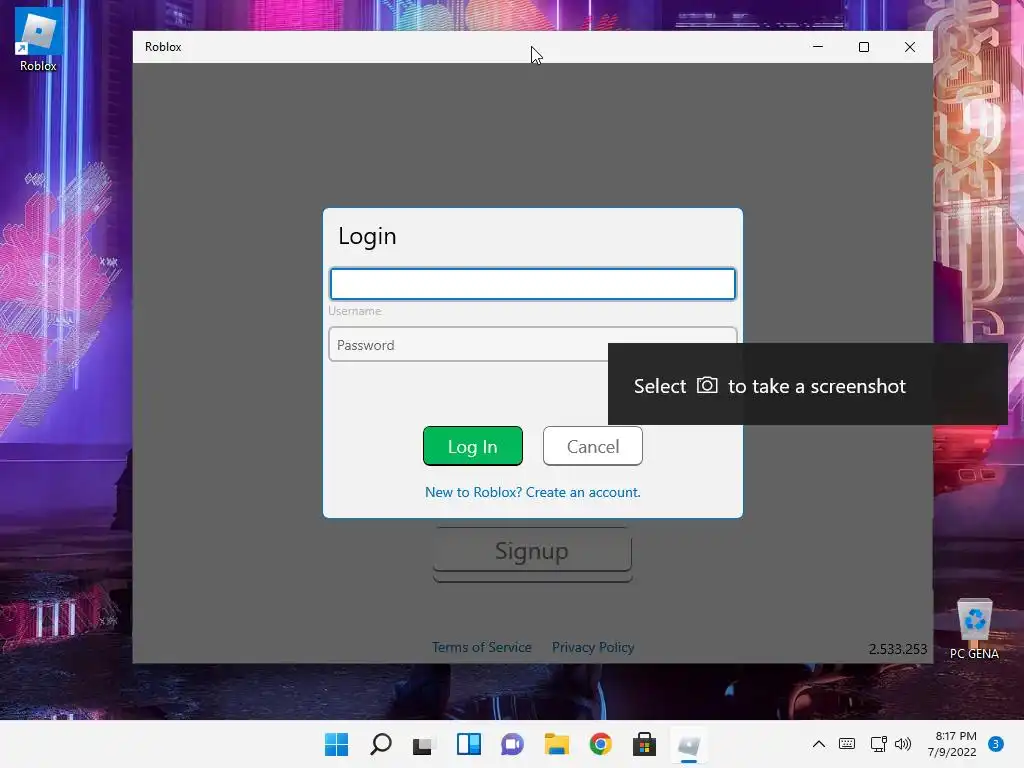Image resolution: width=1024 pixels, height=768 pixels.
Task: Minimize the Roblox window
Action: pos(818,47)
